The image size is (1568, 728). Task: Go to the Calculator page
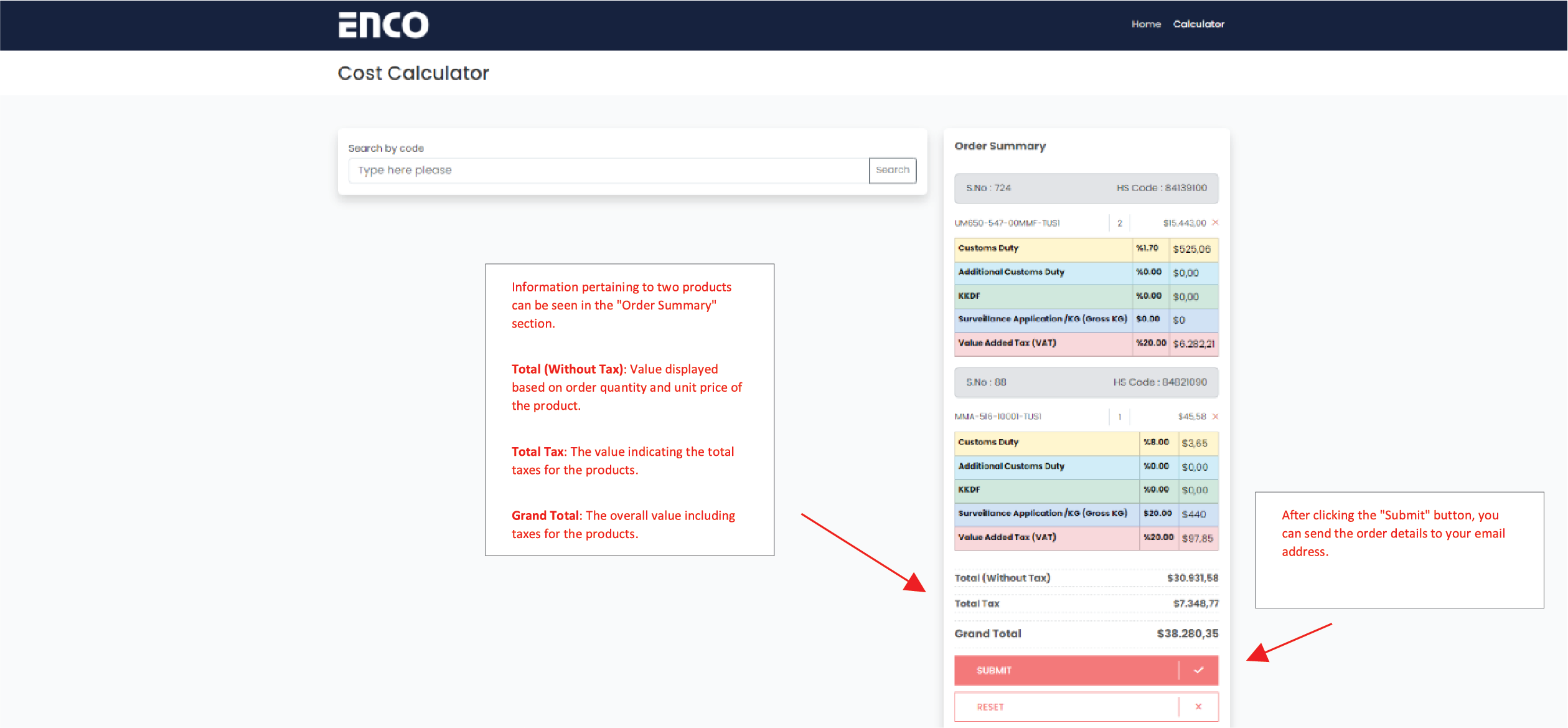(1198, 24)
